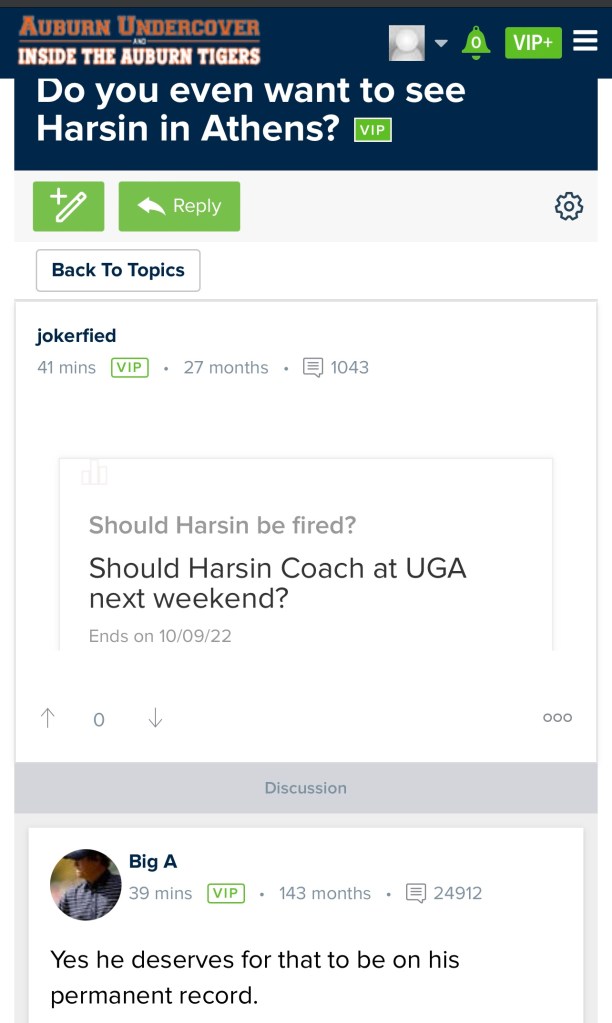Upvote jokerfied's post

(x=47, y=718)
